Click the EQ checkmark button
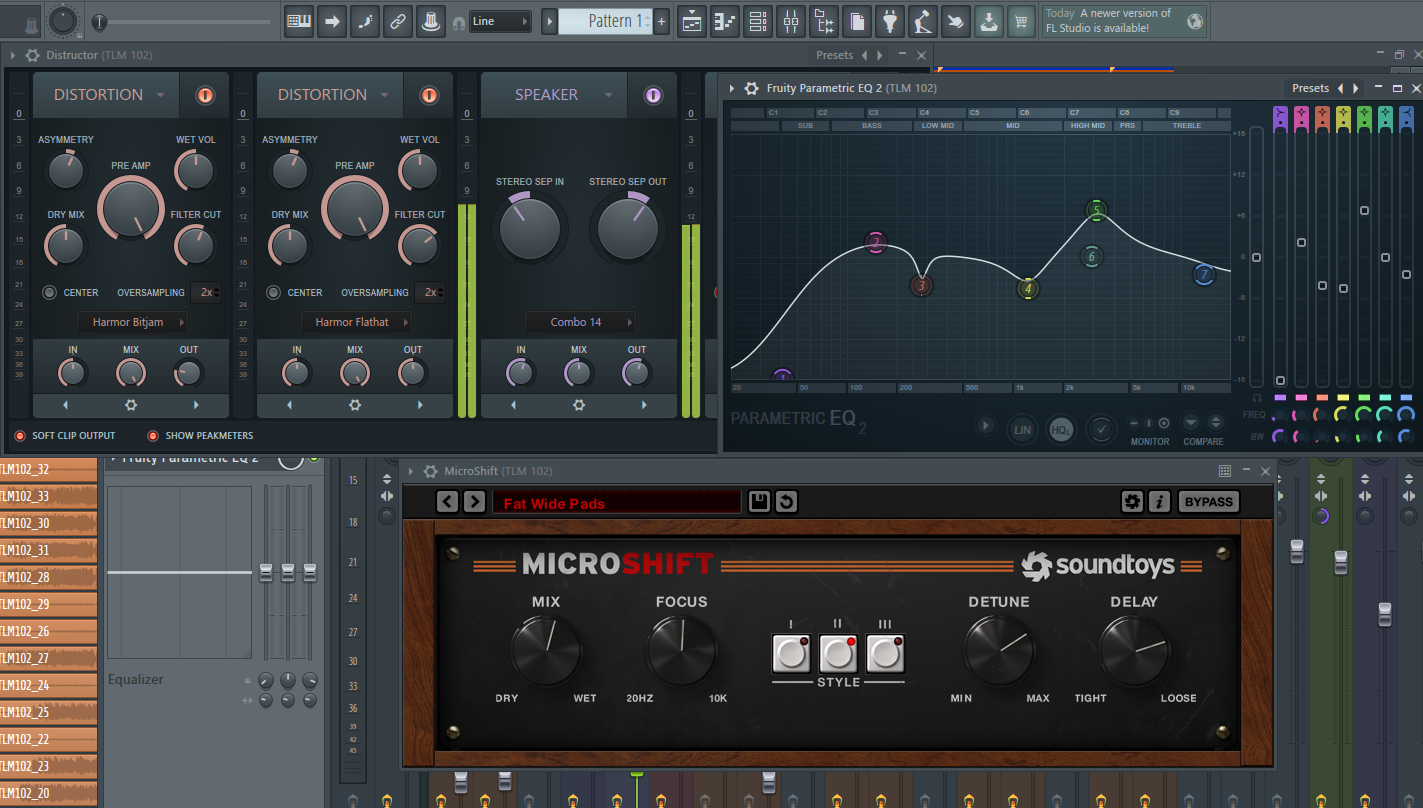 pos(1101,430)
